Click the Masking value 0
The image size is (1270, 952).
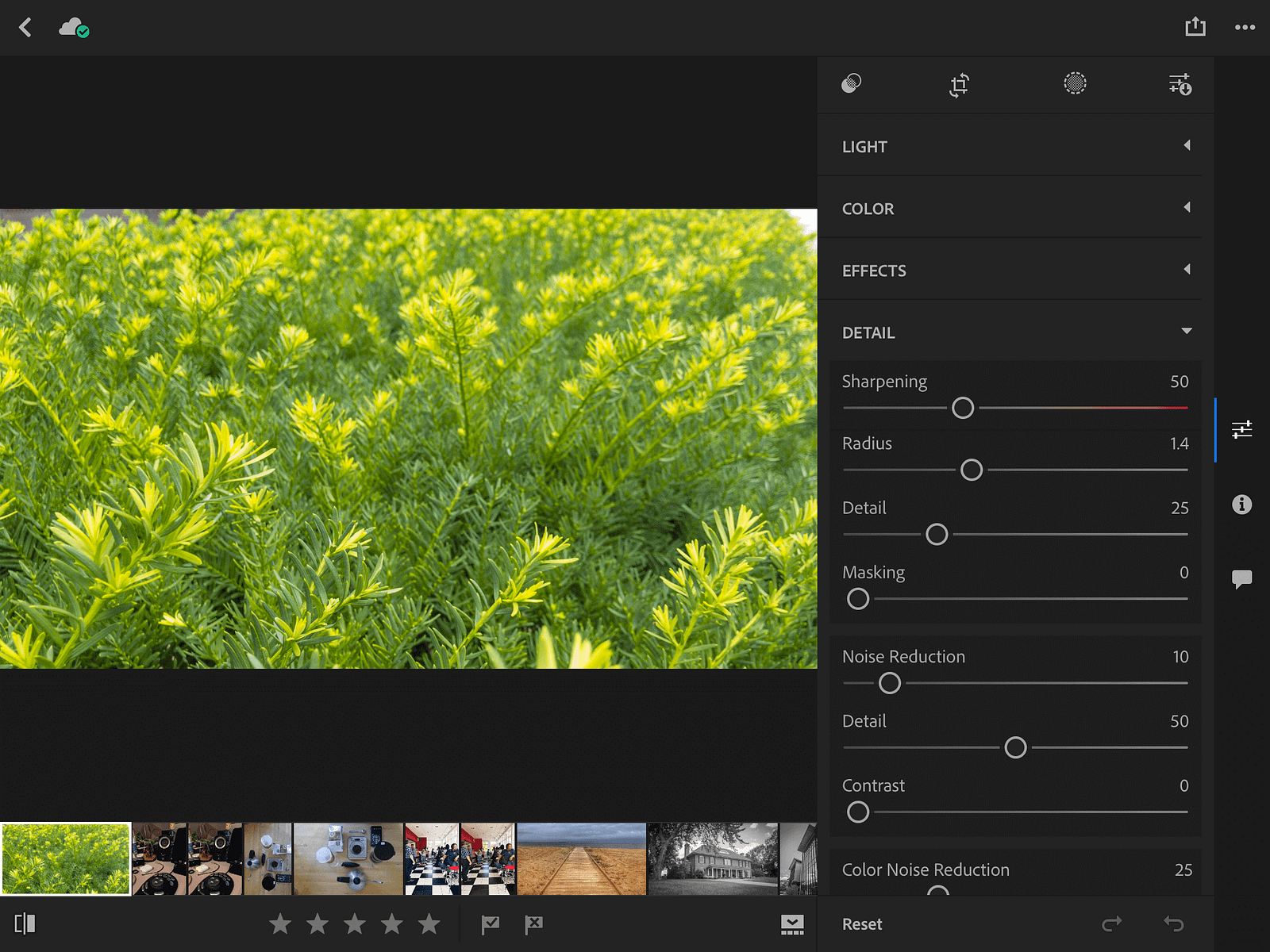[1184, 573]
